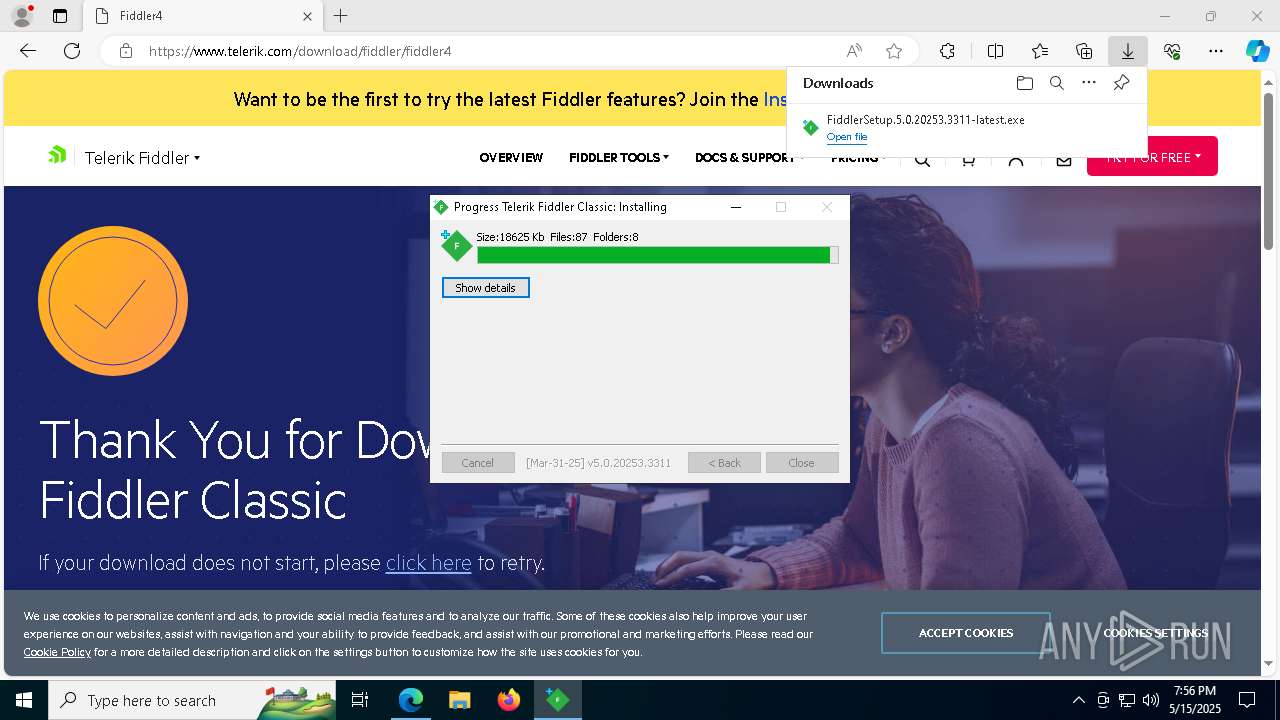Open the Cookie Policy link

coord(57,652)
